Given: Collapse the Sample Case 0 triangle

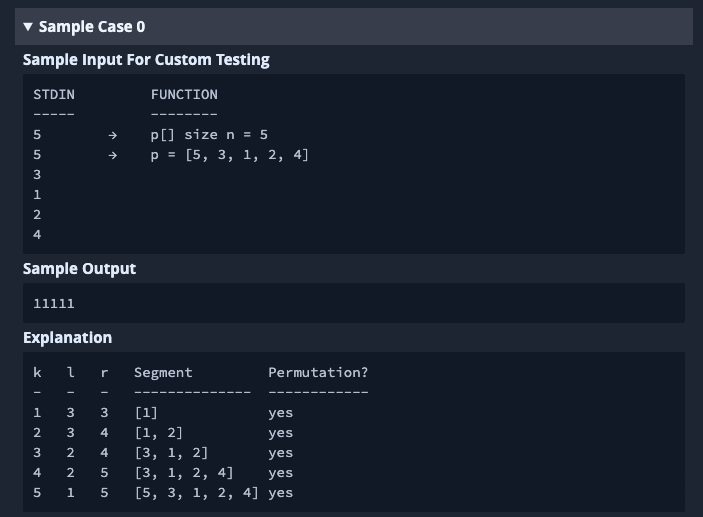Looking at the screenshot, I should [28, 27].
